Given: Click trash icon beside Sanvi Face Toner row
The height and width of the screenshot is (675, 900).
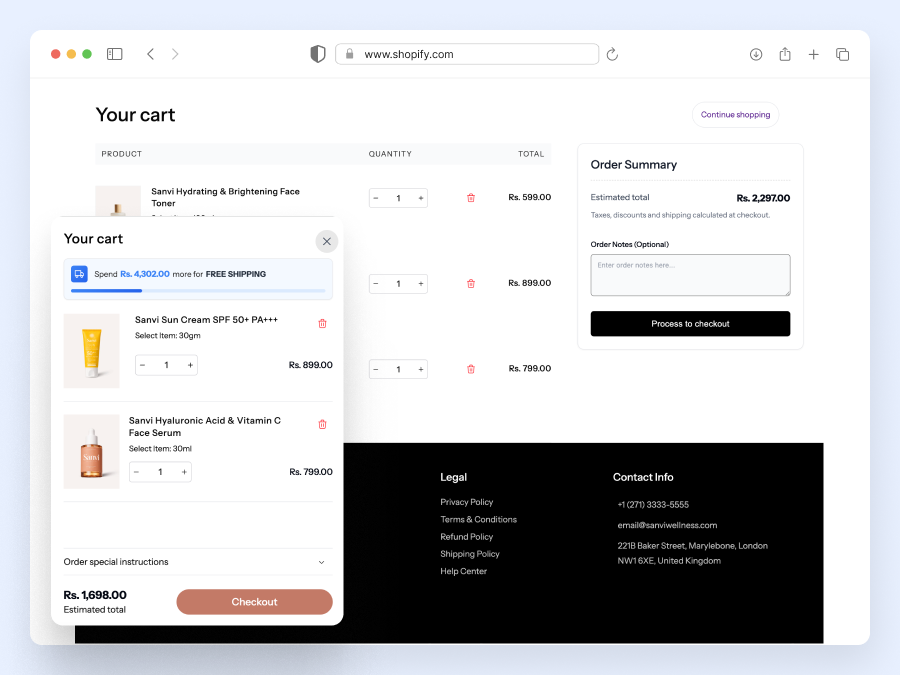Looking at the screenshot, I should tap(470, 197).
